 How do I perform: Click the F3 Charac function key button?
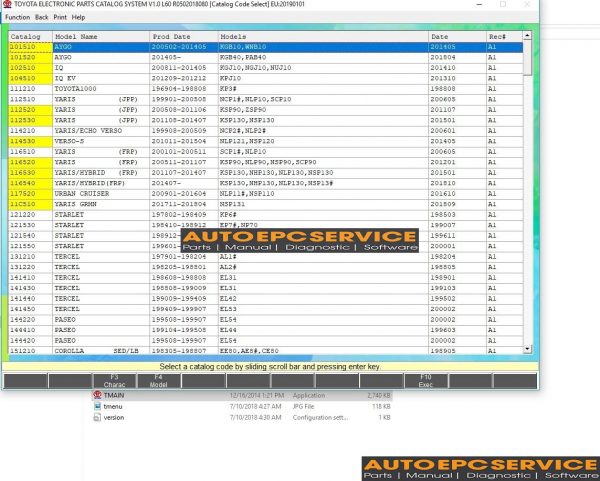[114, 381]
